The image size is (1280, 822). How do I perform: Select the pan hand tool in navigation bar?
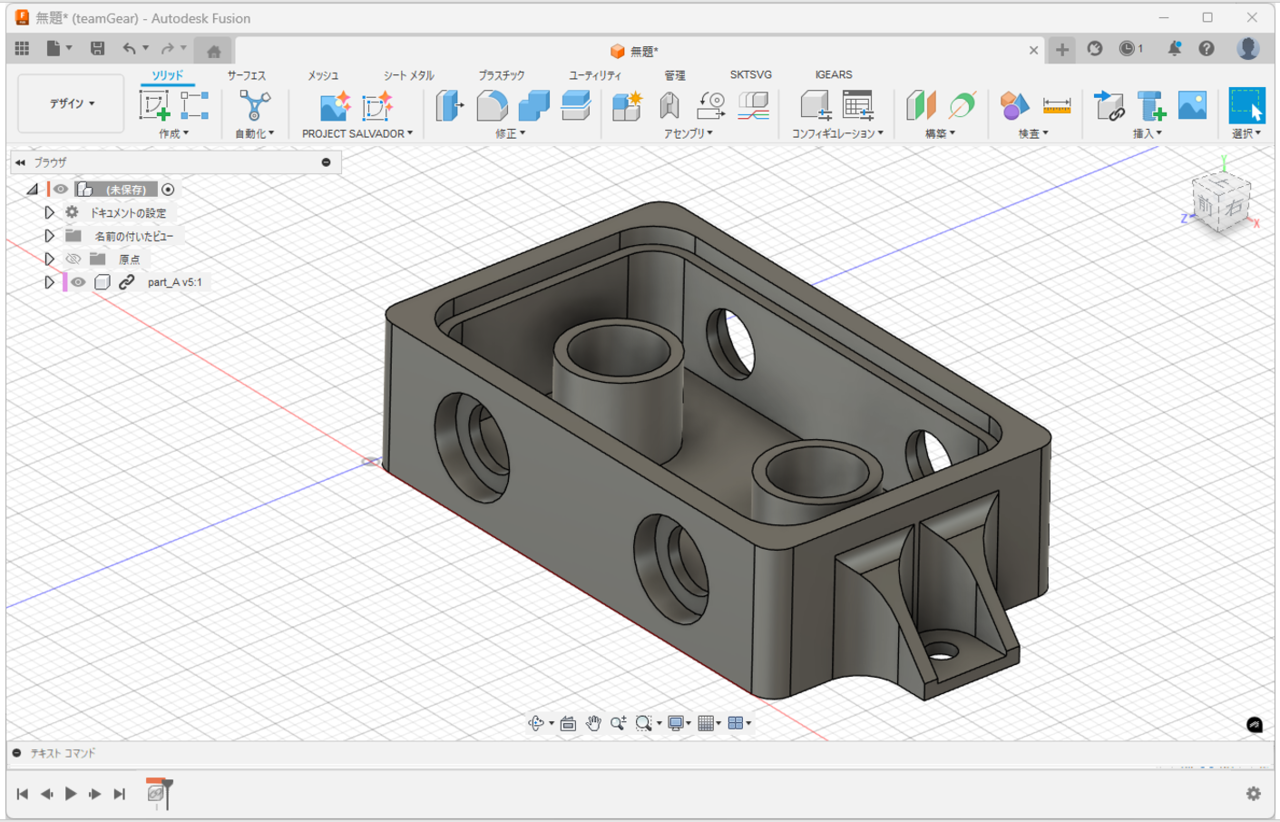tap(593, 723)
